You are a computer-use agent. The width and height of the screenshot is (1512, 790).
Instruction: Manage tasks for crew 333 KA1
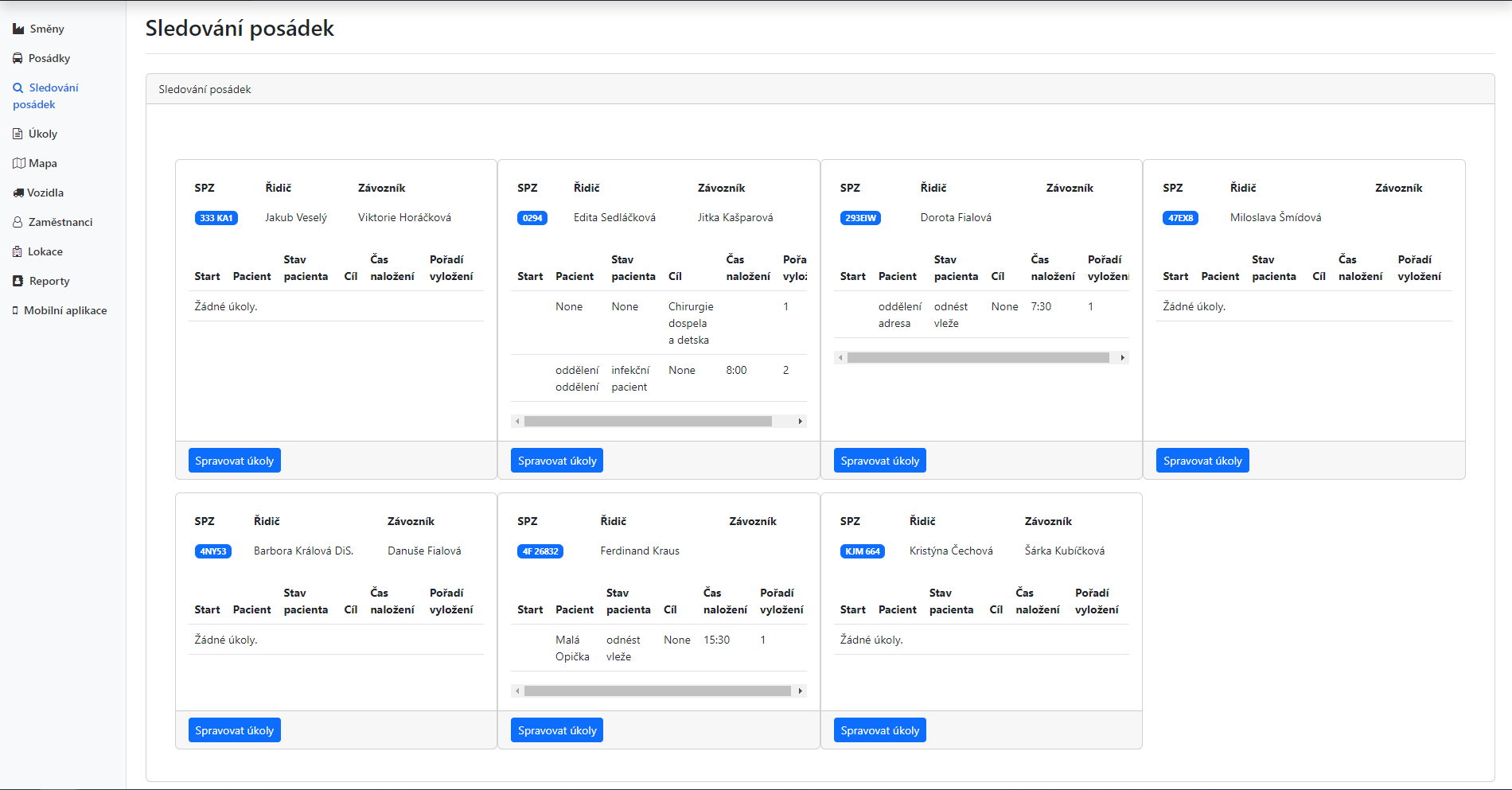tap(234, 461)
